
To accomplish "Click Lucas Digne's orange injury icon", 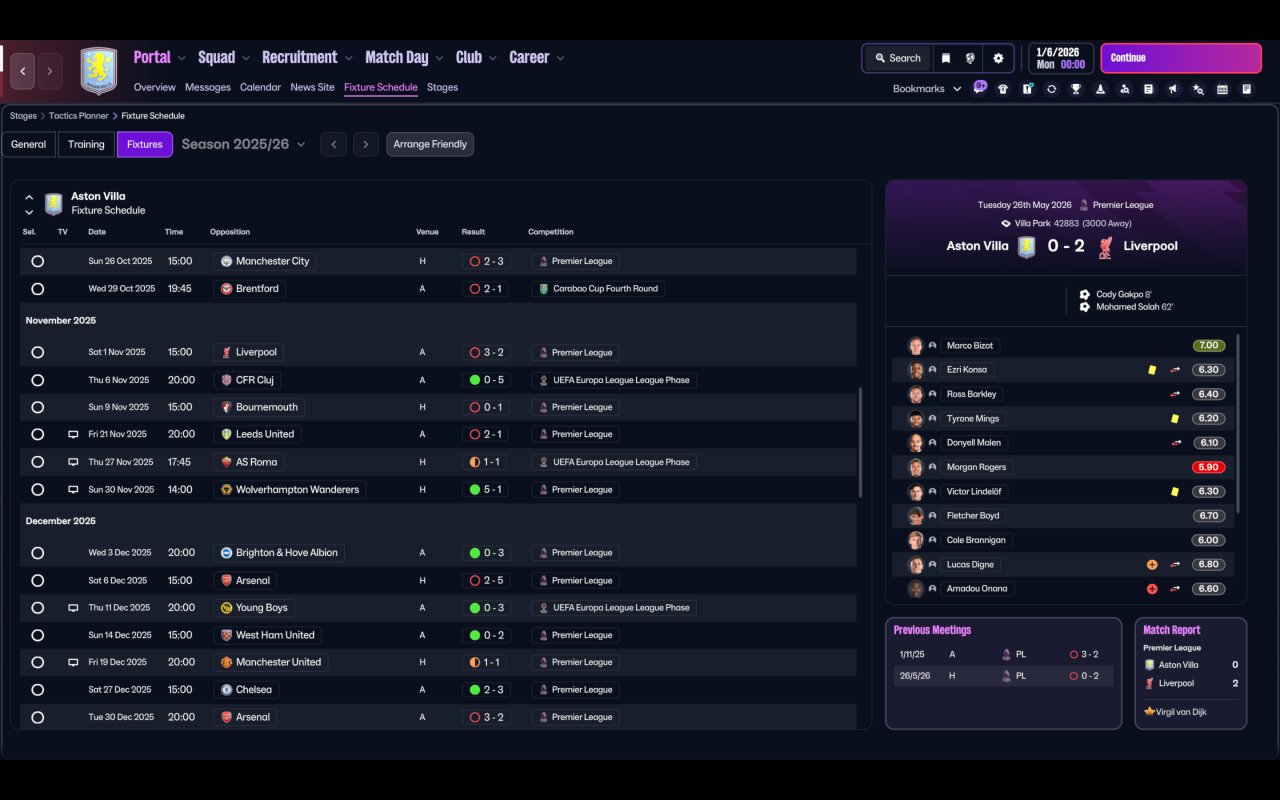I will click(x=1152, y=565).
